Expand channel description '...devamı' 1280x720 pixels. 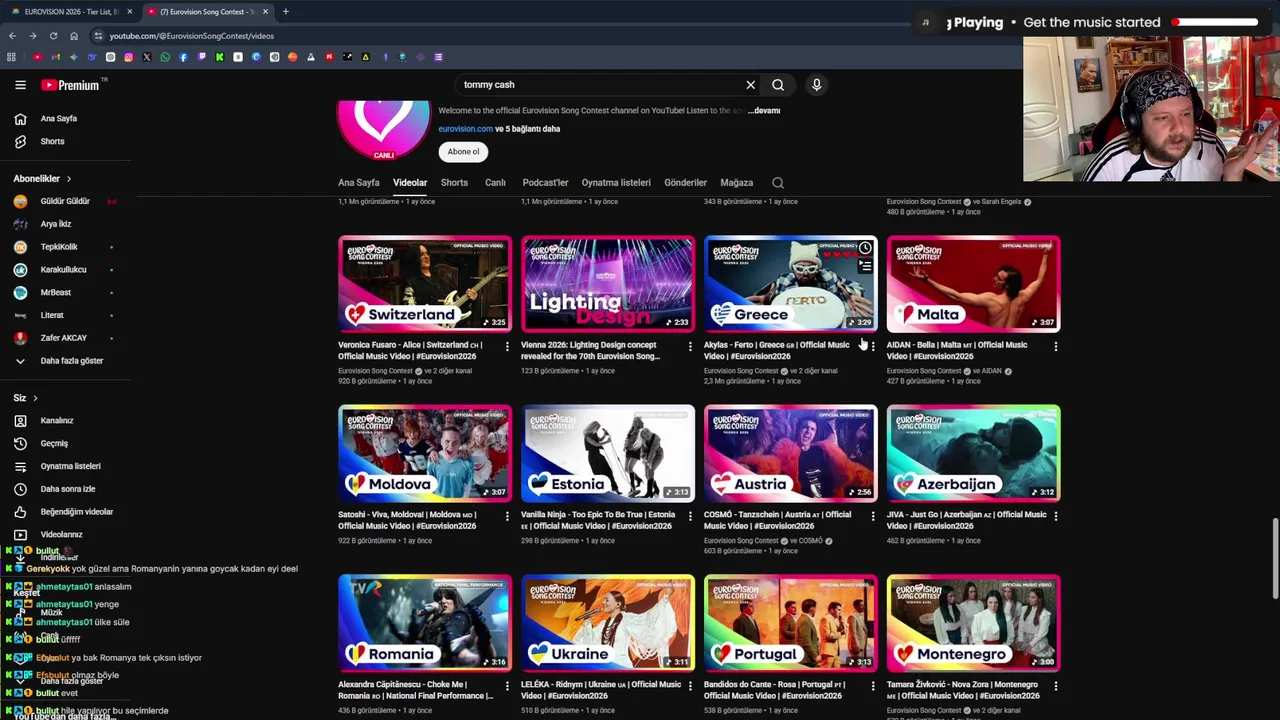[x=764, y=111]
